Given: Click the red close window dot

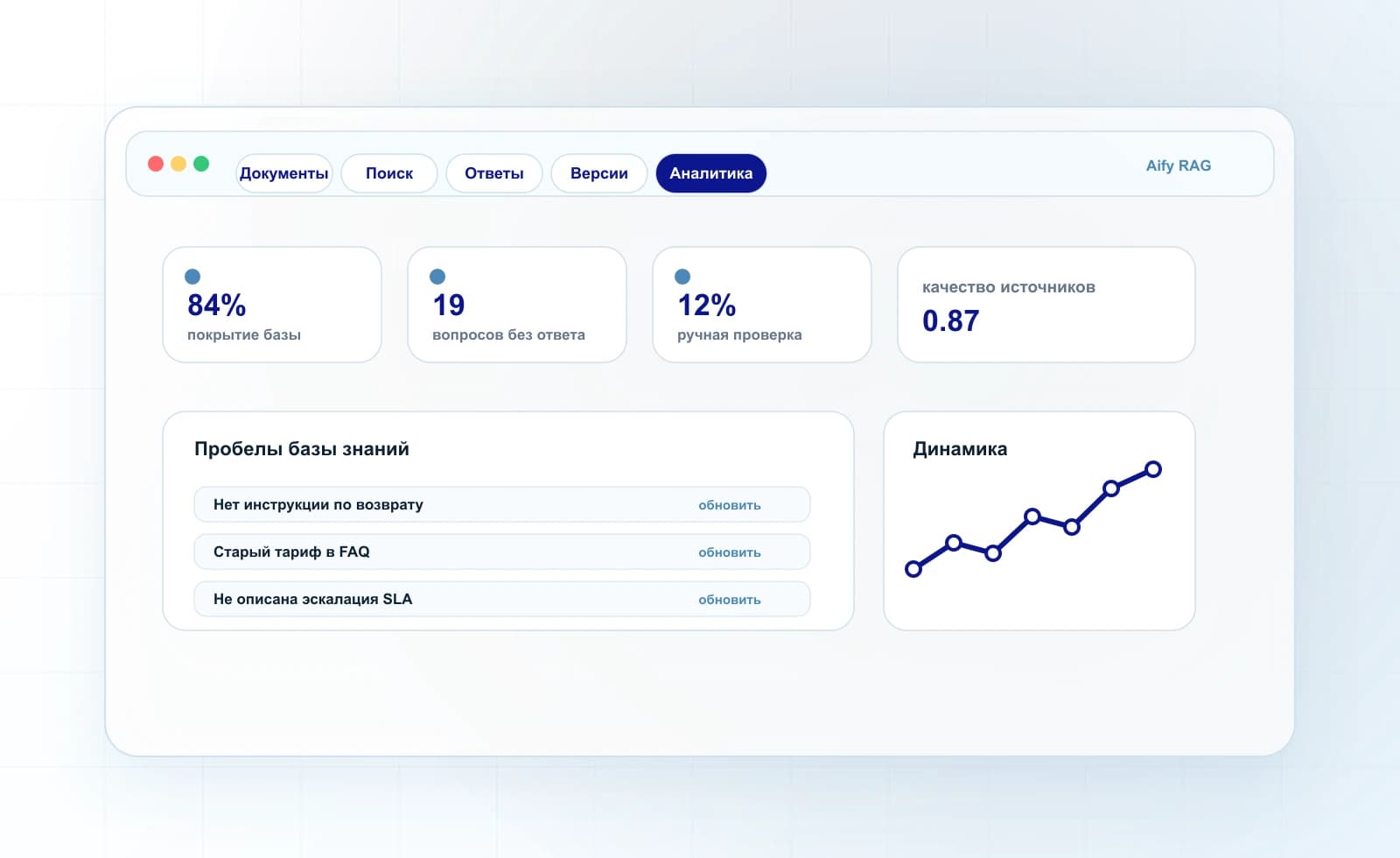Looking at the screenshot, I should pyautogui.click(x=156, y=164).
